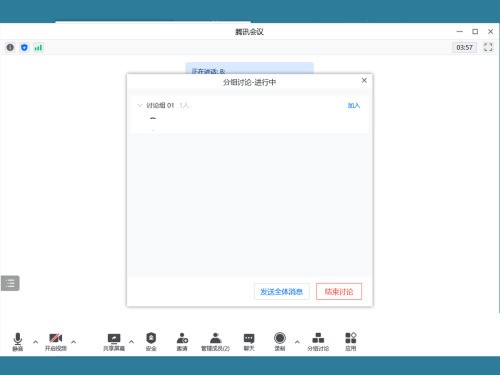
Task: Click the meeting info icon
Action: tap(10, 47)
